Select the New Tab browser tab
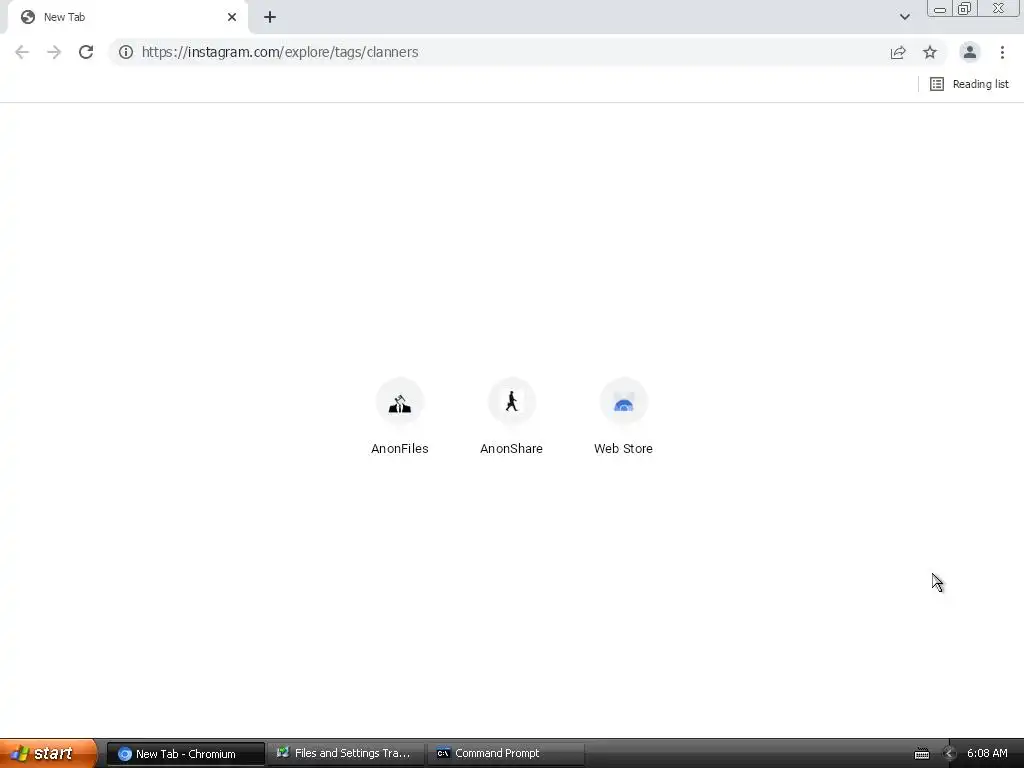The image size is (1024, 768). pyautogui.click(x=127, y=17)
